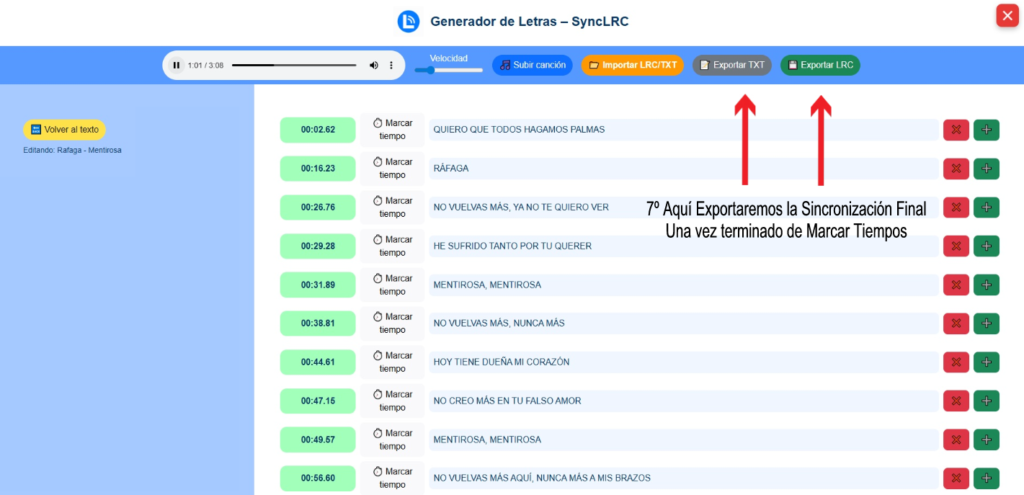Delete the QUIERO QUE TODOS HAGAMOS PALMAS line
This screenshot has height=495, width=1024.
[956, 130]
